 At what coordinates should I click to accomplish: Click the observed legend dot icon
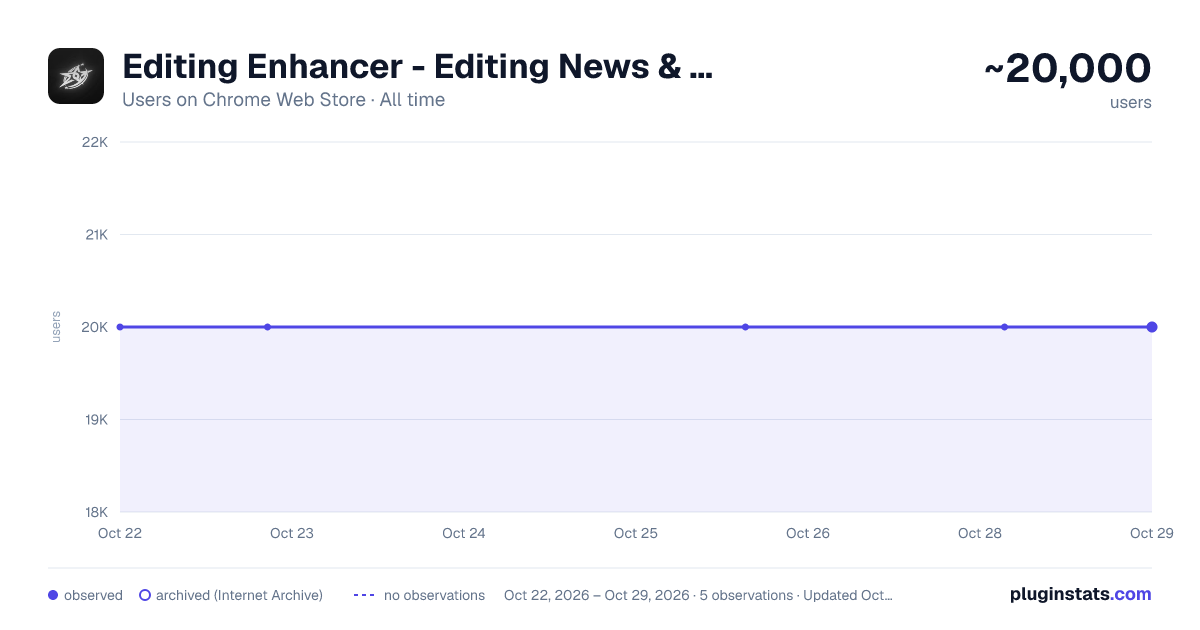53,595
